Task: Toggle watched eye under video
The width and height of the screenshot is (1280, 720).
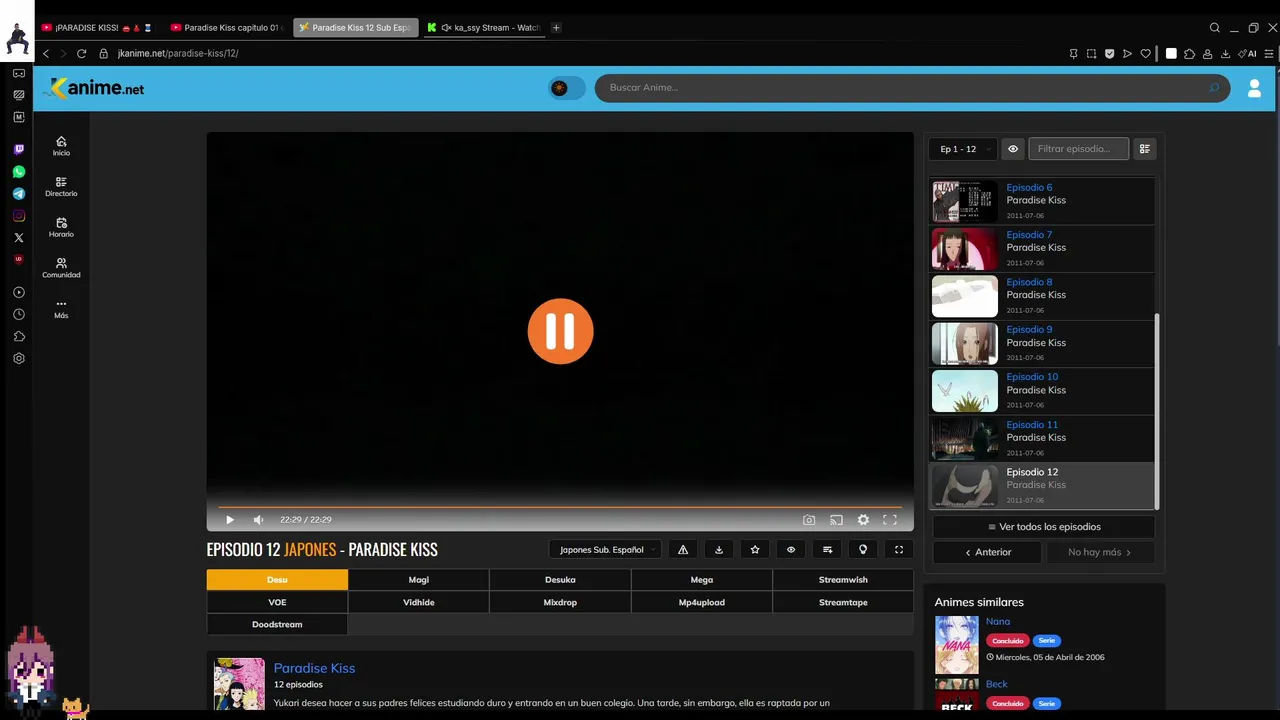Action: [791, 549]
